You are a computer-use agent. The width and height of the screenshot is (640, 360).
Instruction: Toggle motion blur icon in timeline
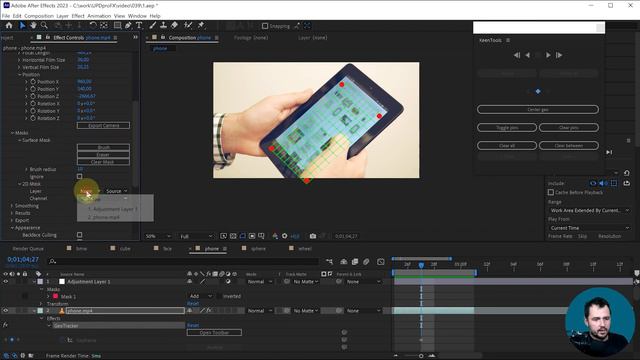pos(366,262)
